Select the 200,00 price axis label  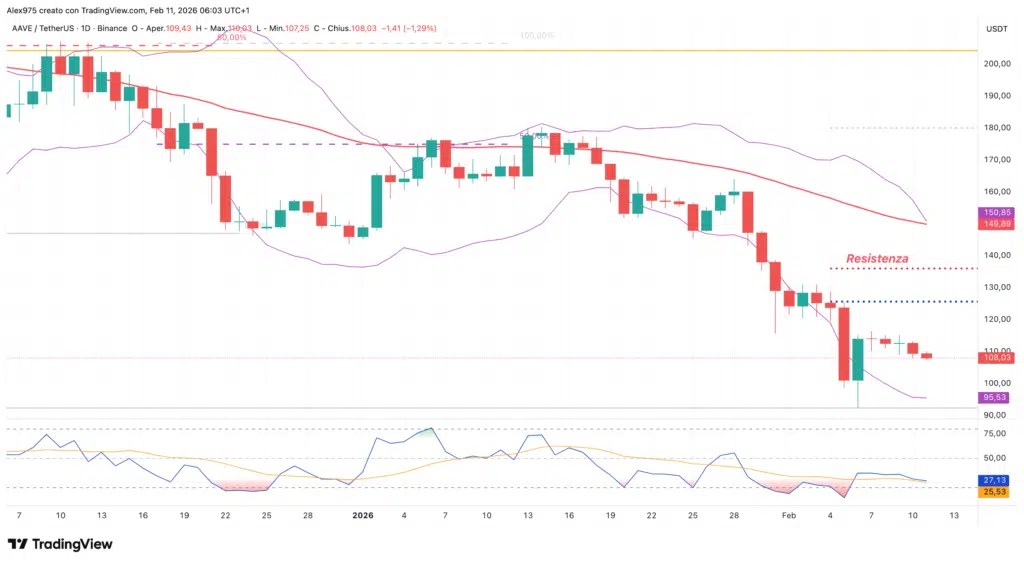[997, 64]
